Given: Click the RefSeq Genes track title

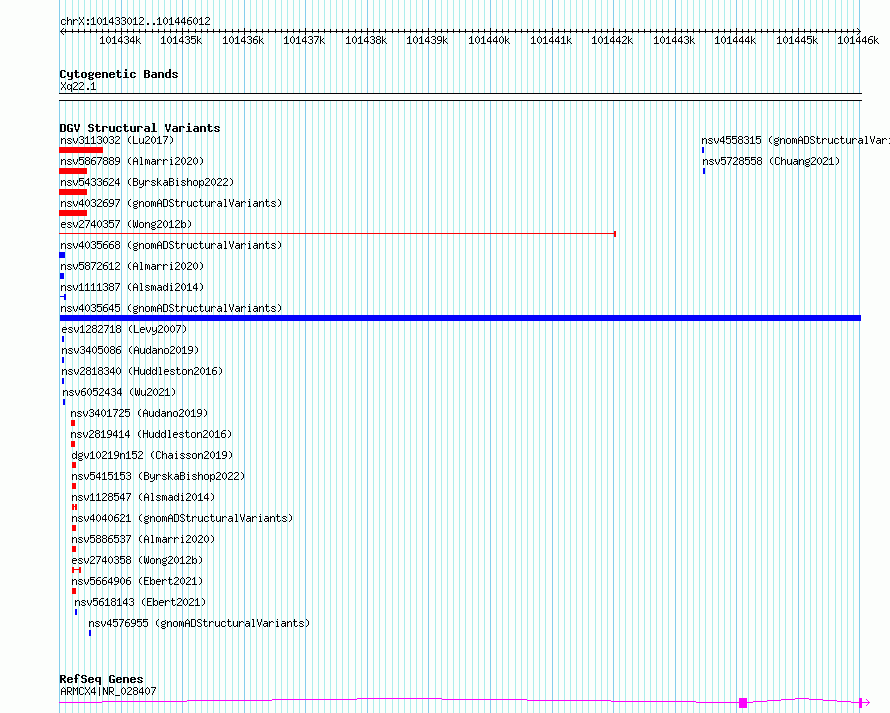Looking at the screenshot, I should pos(101,679).
